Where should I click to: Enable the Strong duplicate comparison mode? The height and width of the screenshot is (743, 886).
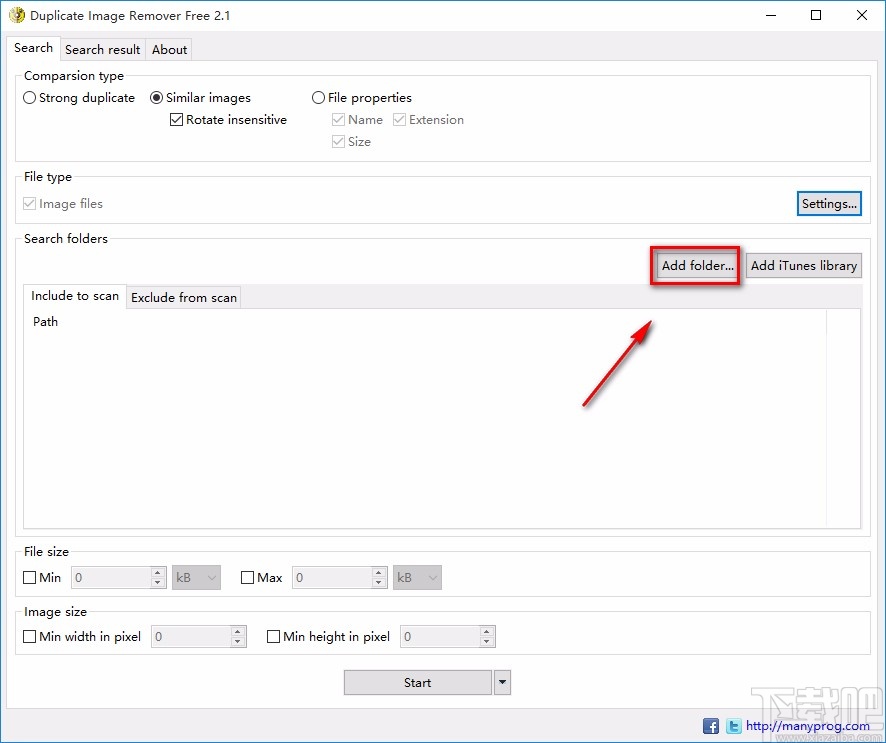30,97
